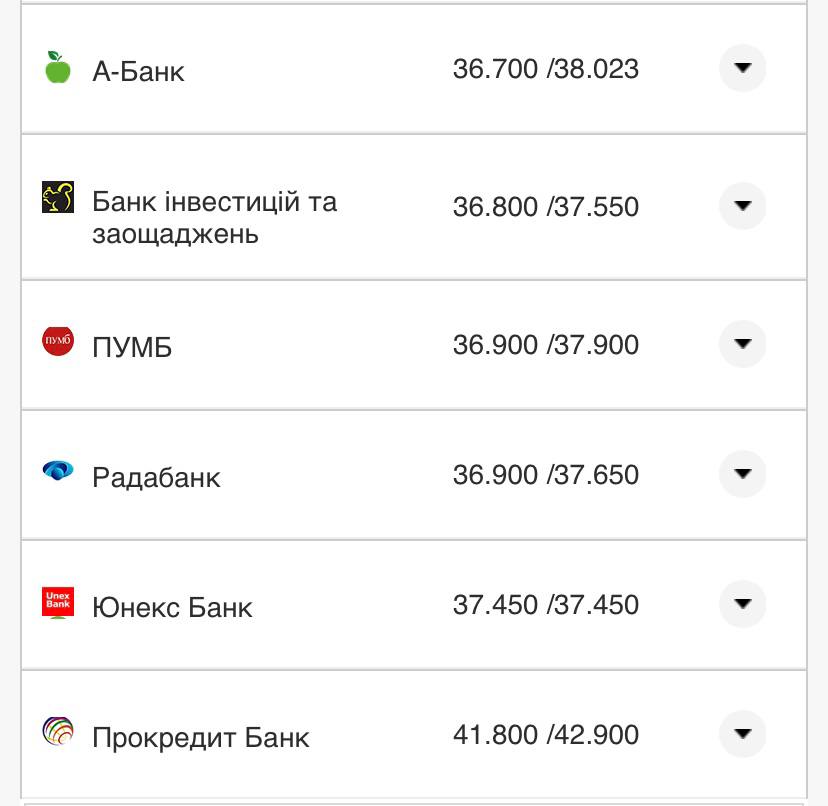Viewport: 828px width, 806px height.
Task: Click the green apple А-Банк logo
Action: [56, 68]
